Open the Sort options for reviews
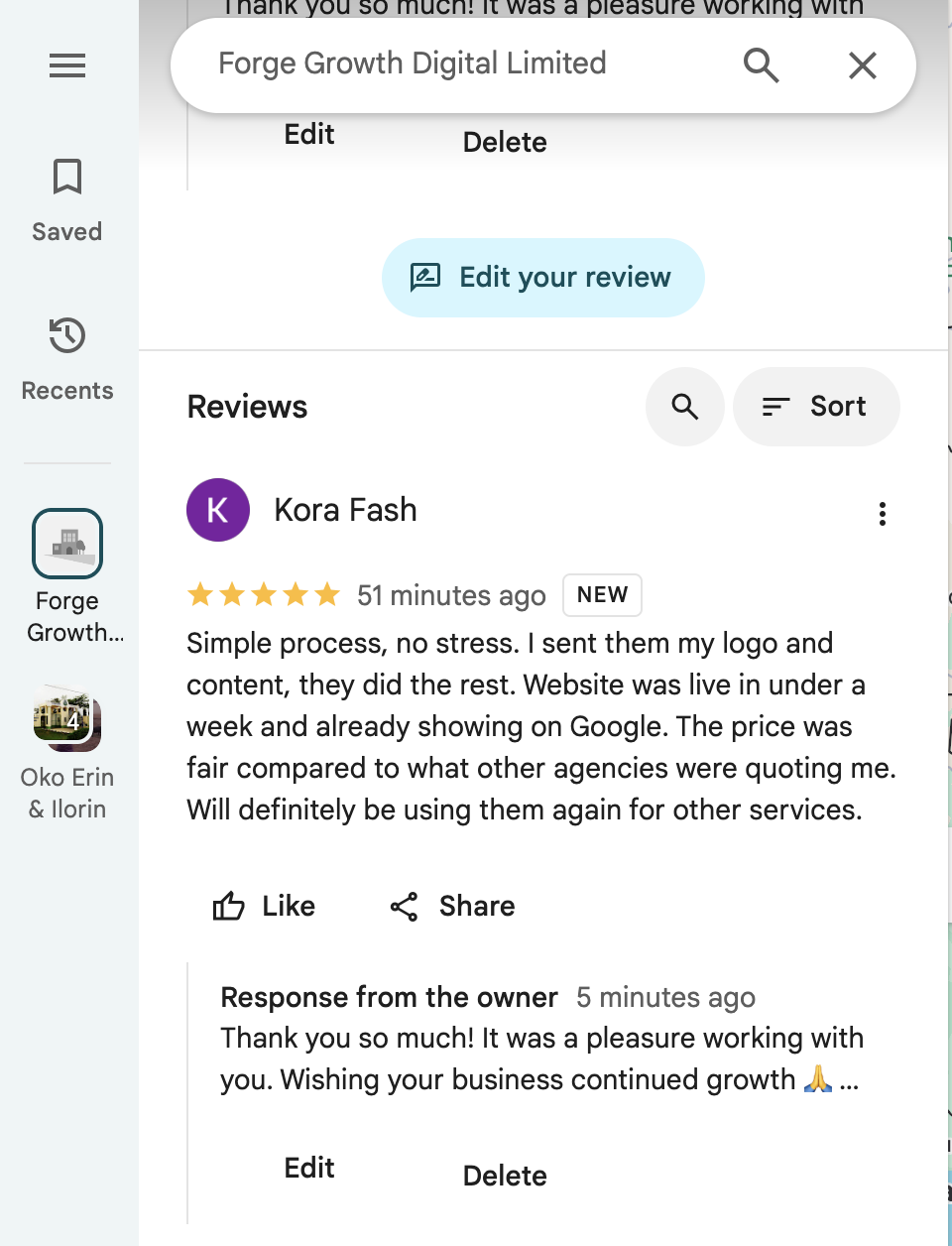The height and width of the screenshot is (1246, 952). (x=815, y=407)
